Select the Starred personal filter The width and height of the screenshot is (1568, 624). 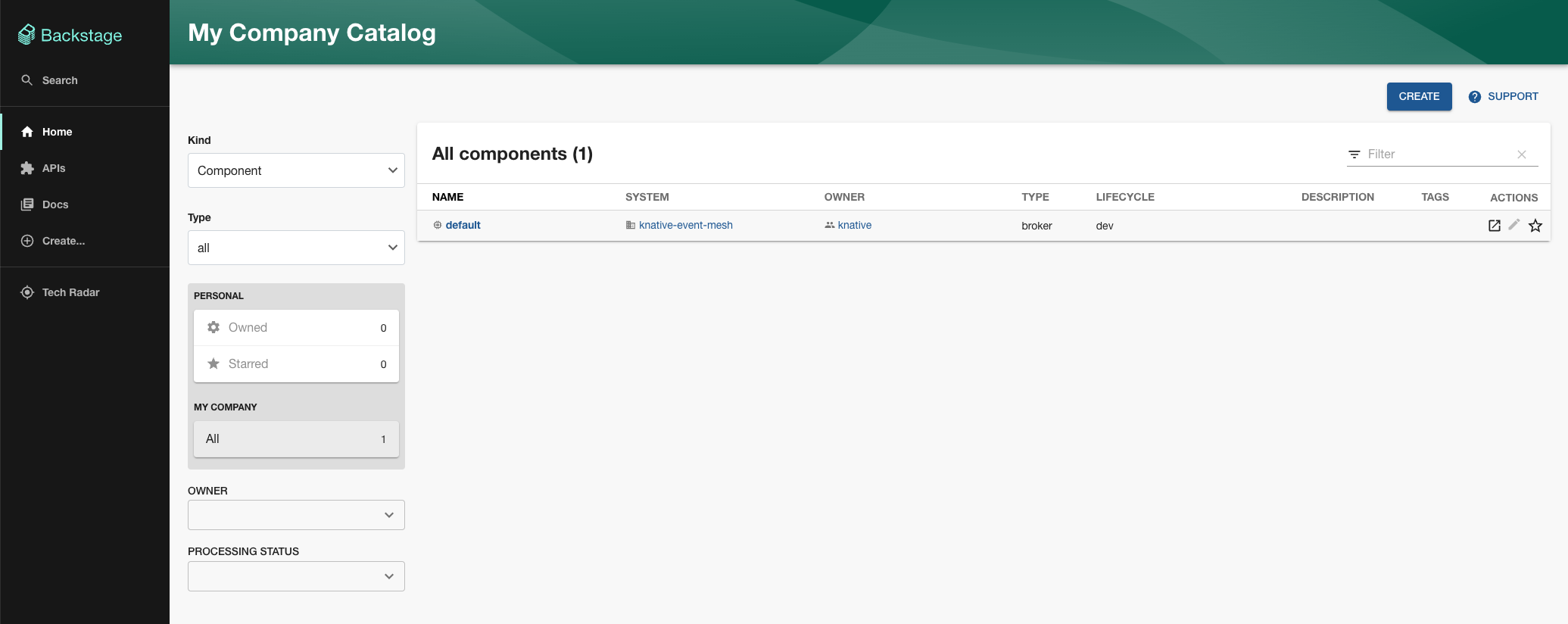[x=295, y=364]
